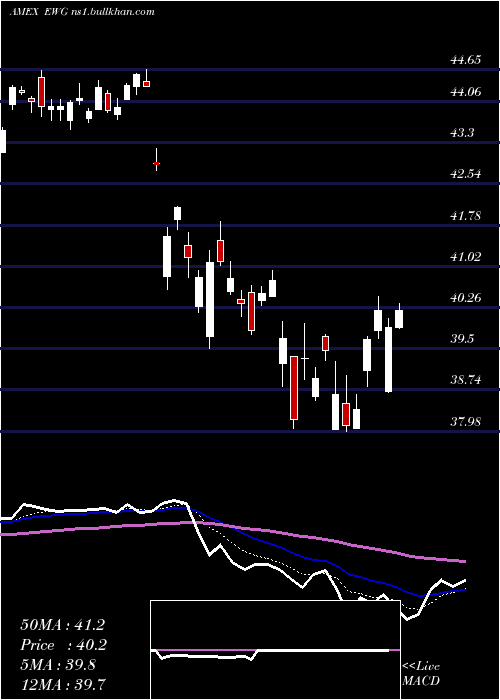Image resolution: width=500 pixels, height=700 pixels.
Task: Click the 44.06 price level label
Action: pos(466,92)
